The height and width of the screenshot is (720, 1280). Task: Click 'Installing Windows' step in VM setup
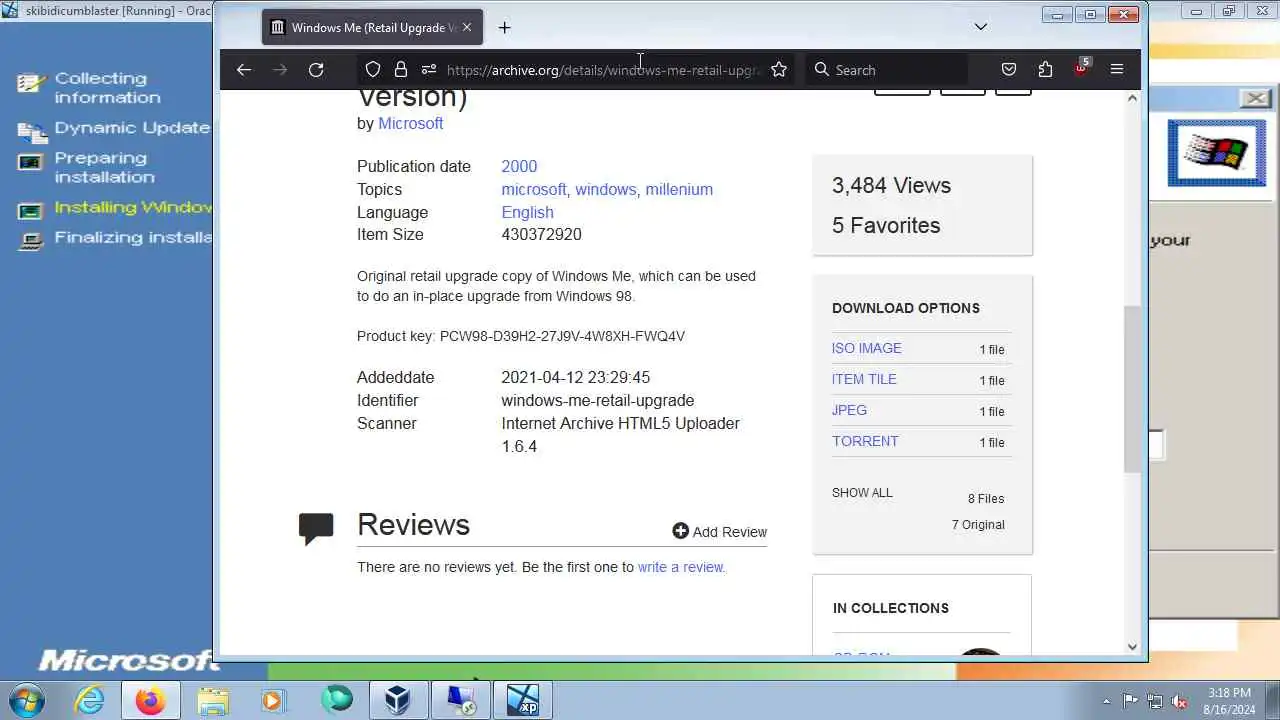point(133,207)
